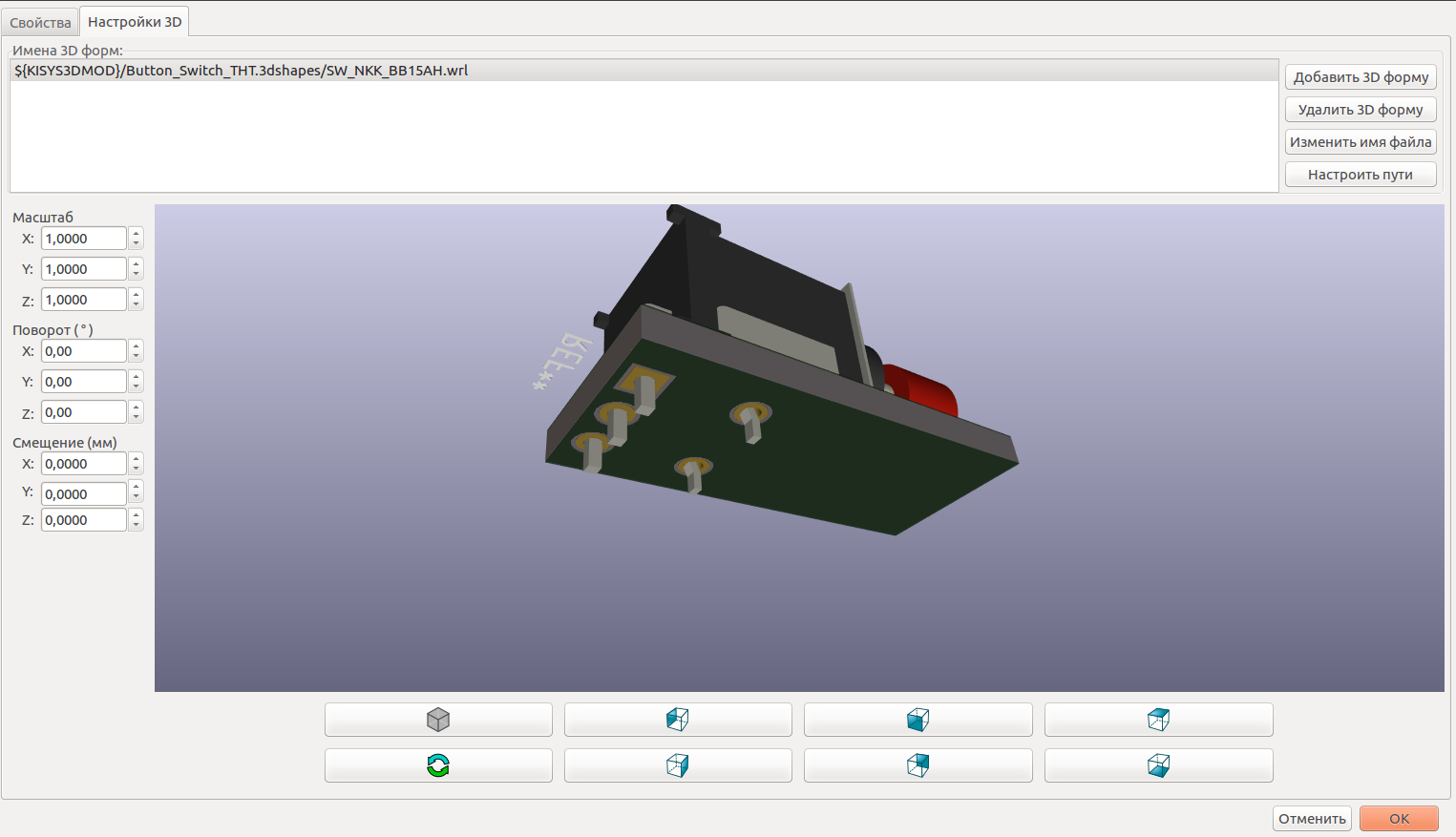Screen dimensions: 1456x837
Task: Open Настроить пути path configuration
Action: (1361, 175)
